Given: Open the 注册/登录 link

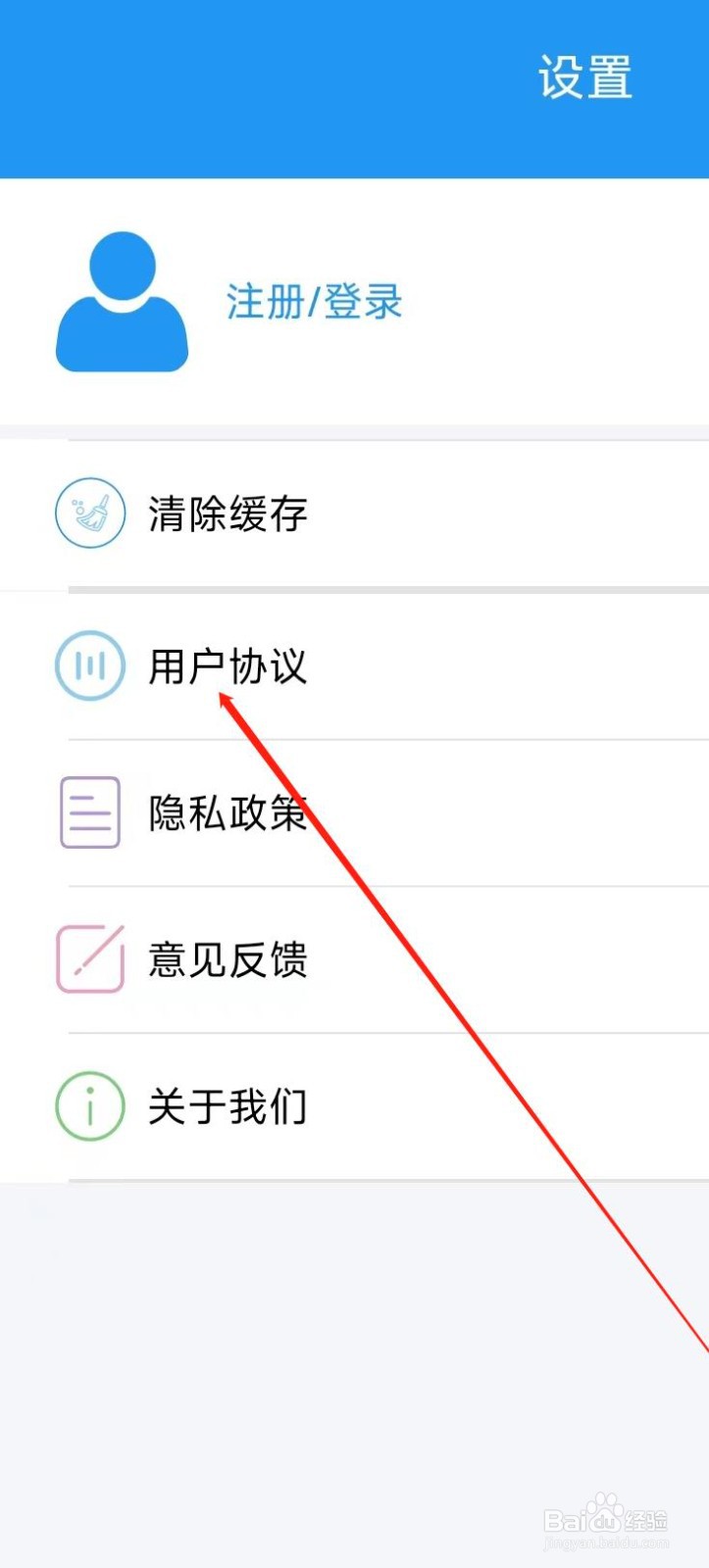Looking at the screenshot, I should [x=315, y=302].
